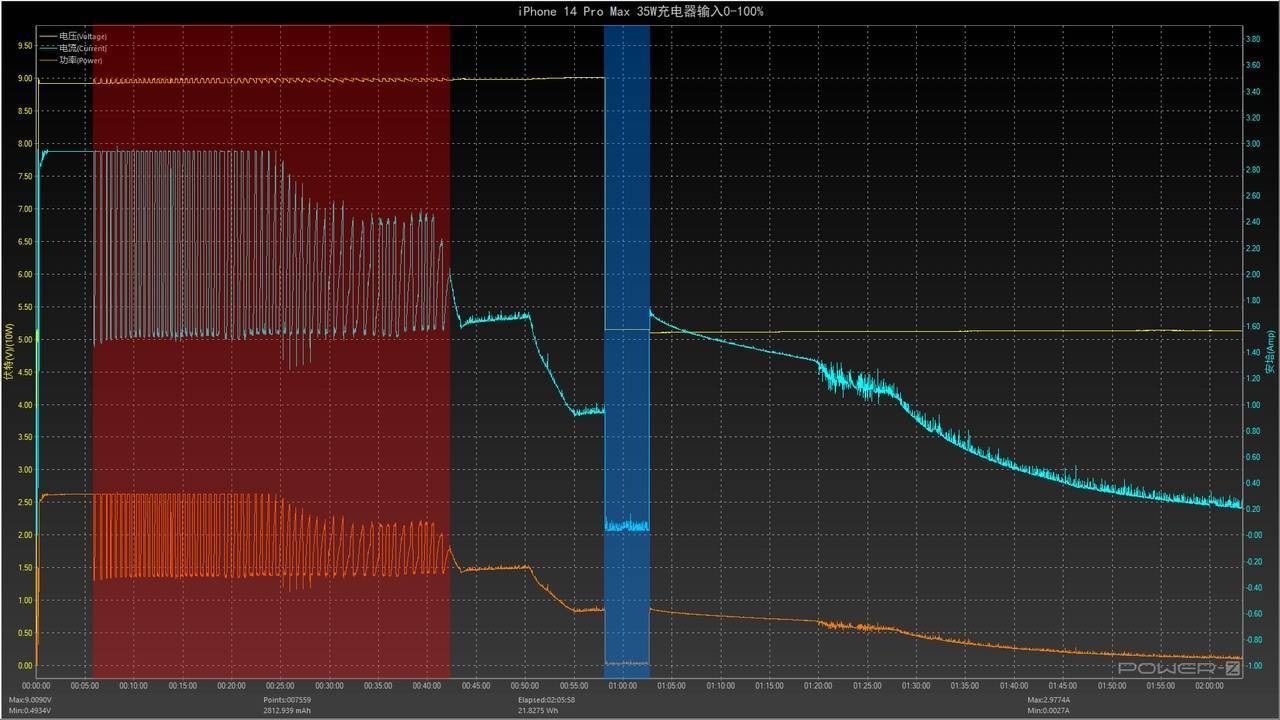Screen dimensions: 1280x720
Task: Click the POWER-Z logo watermark
Action: coord(1180,667)
